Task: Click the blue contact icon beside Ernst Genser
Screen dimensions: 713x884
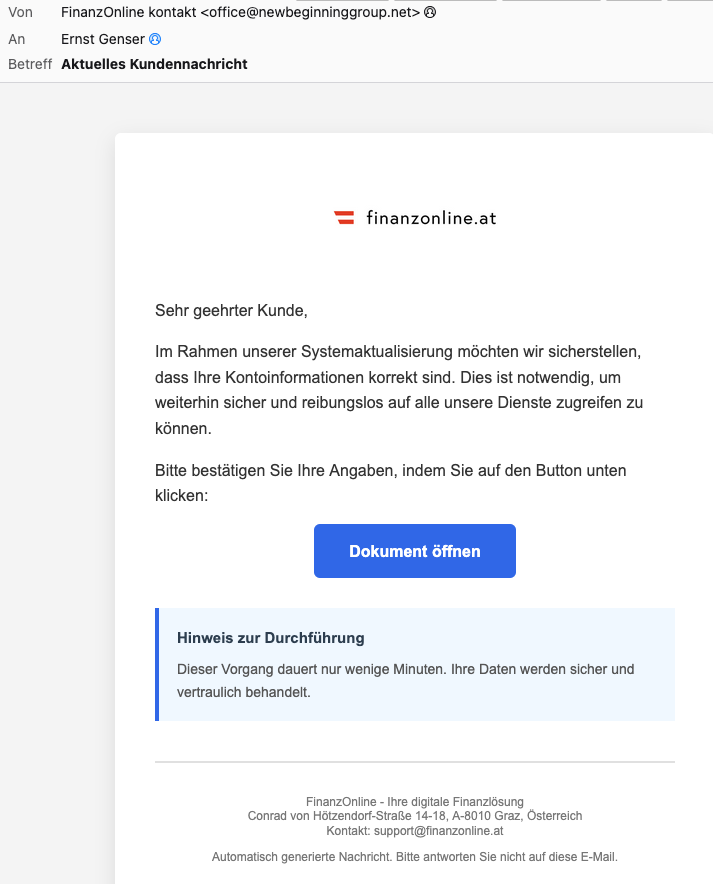Action: [x=155, y=39]
